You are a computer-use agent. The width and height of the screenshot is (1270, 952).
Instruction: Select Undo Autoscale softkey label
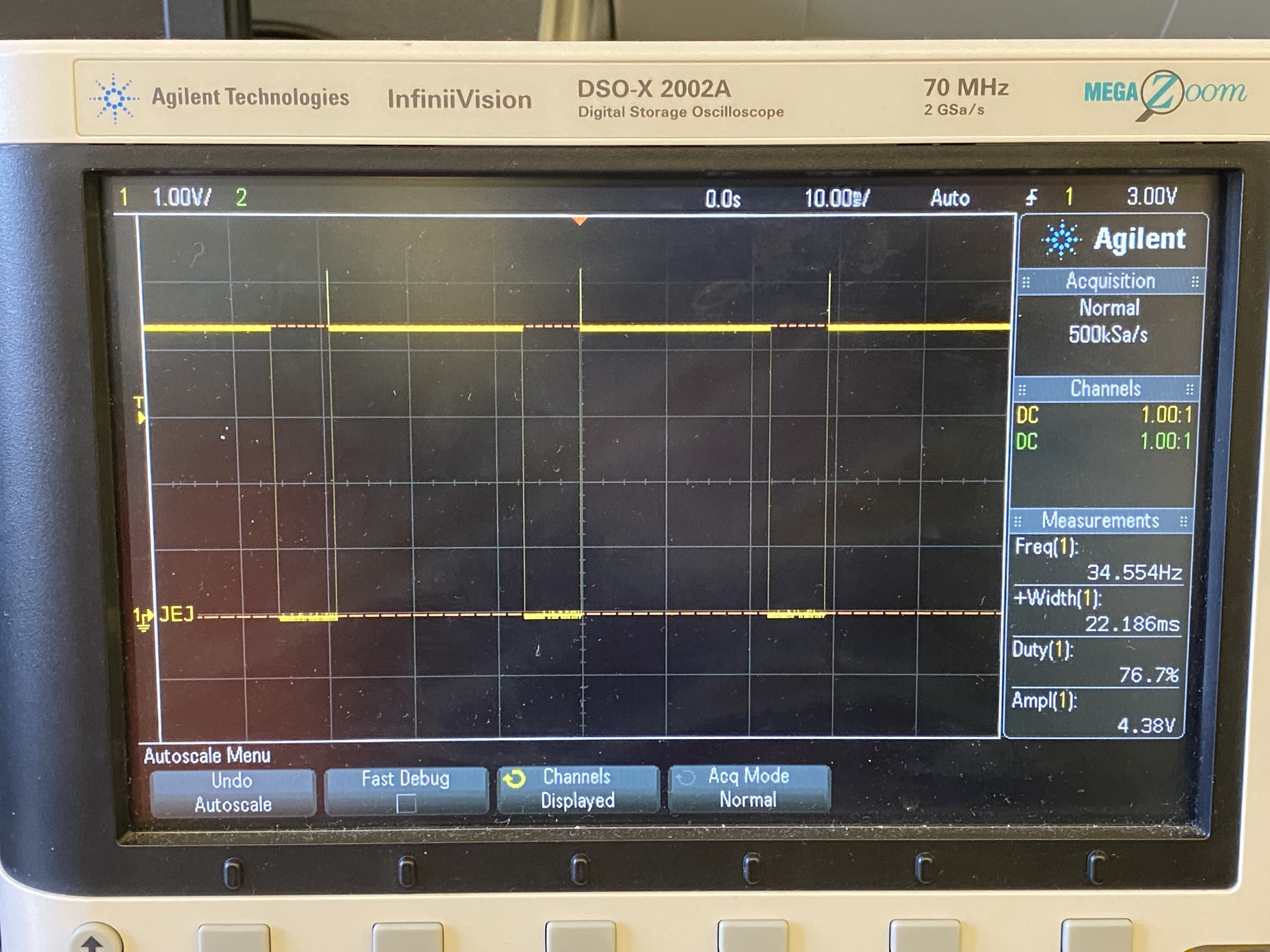click(232, 792)
